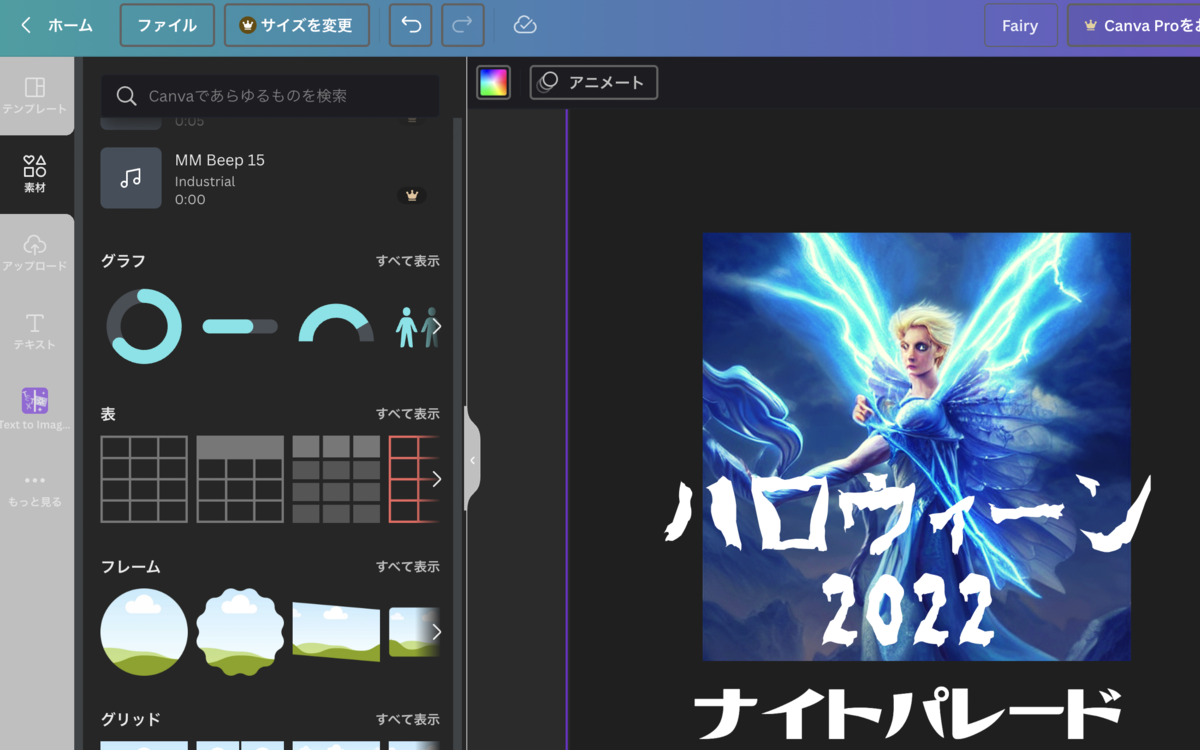
Task: Switch to the ファイル menu
Action: (167, 25)
